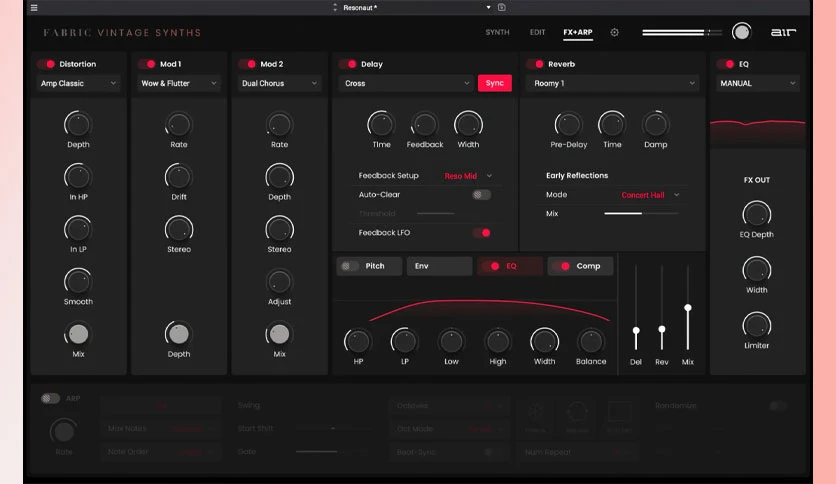Screen dimensions: 836x484
Task: Select the Env section tab
Action: click(x=439, y=266)
